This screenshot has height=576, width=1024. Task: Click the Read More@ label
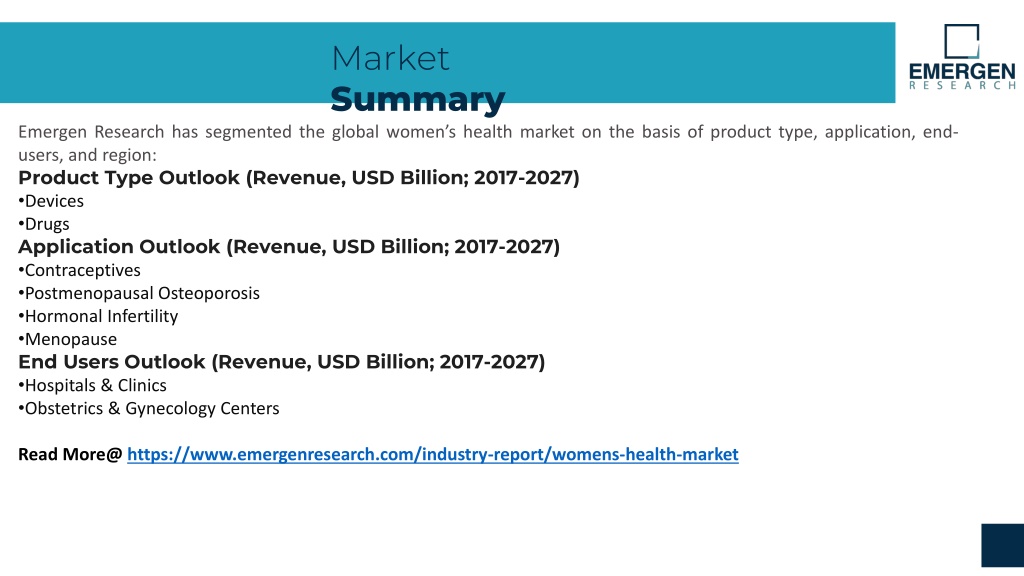70,455
